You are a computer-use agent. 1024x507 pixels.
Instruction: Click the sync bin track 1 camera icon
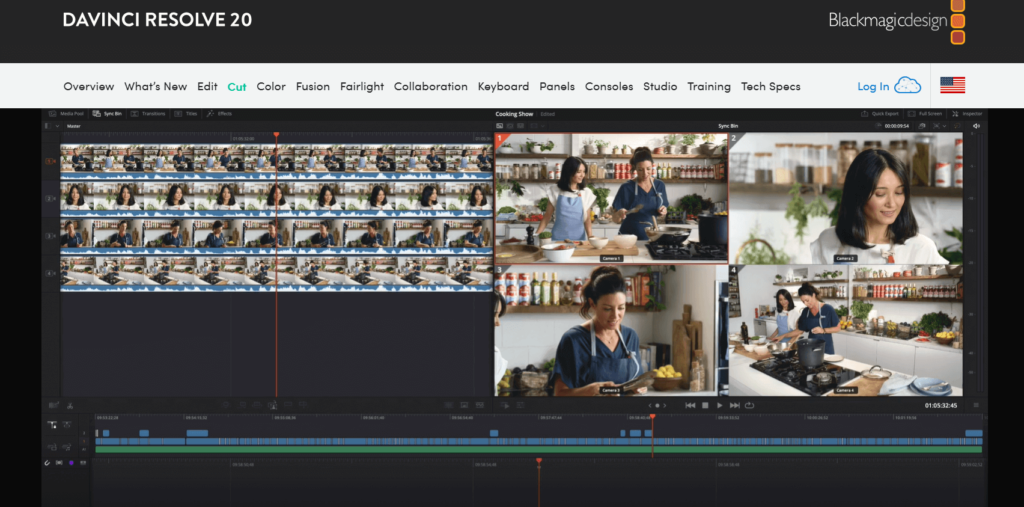[x=50, y=161]
